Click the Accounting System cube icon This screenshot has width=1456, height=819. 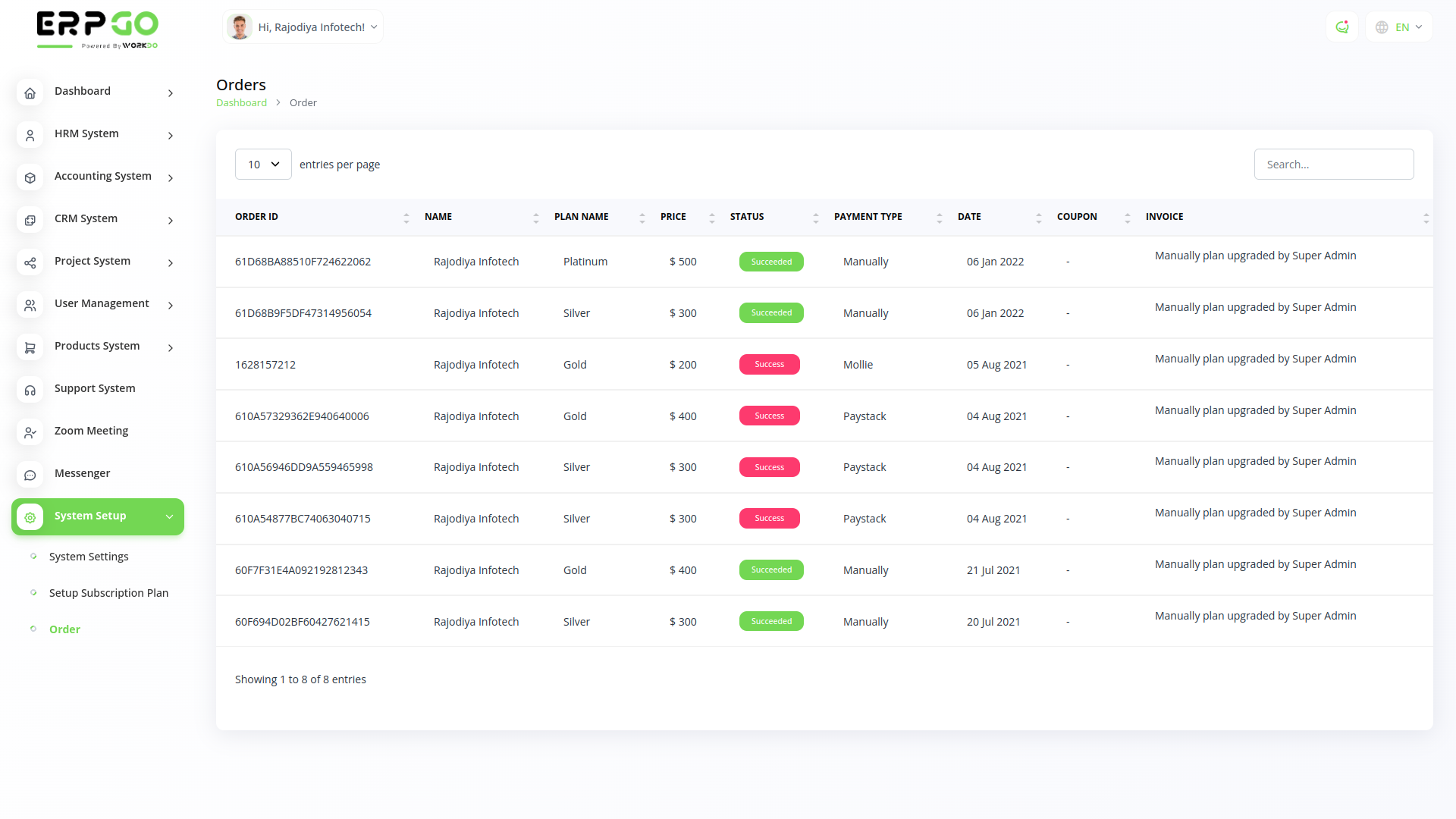(x=30, y=177)
